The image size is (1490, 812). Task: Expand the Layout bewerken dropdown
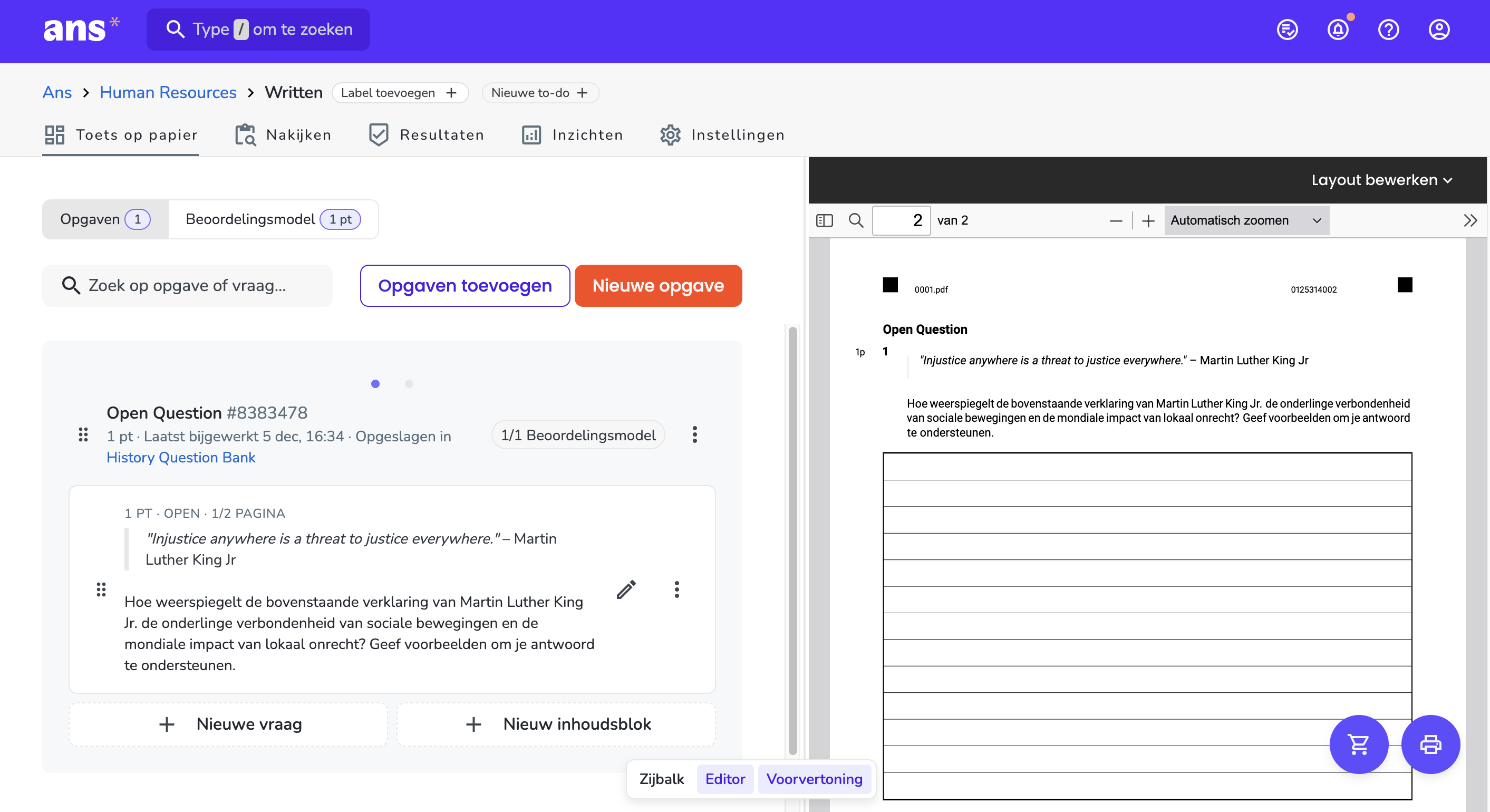tap(1381, 180)
